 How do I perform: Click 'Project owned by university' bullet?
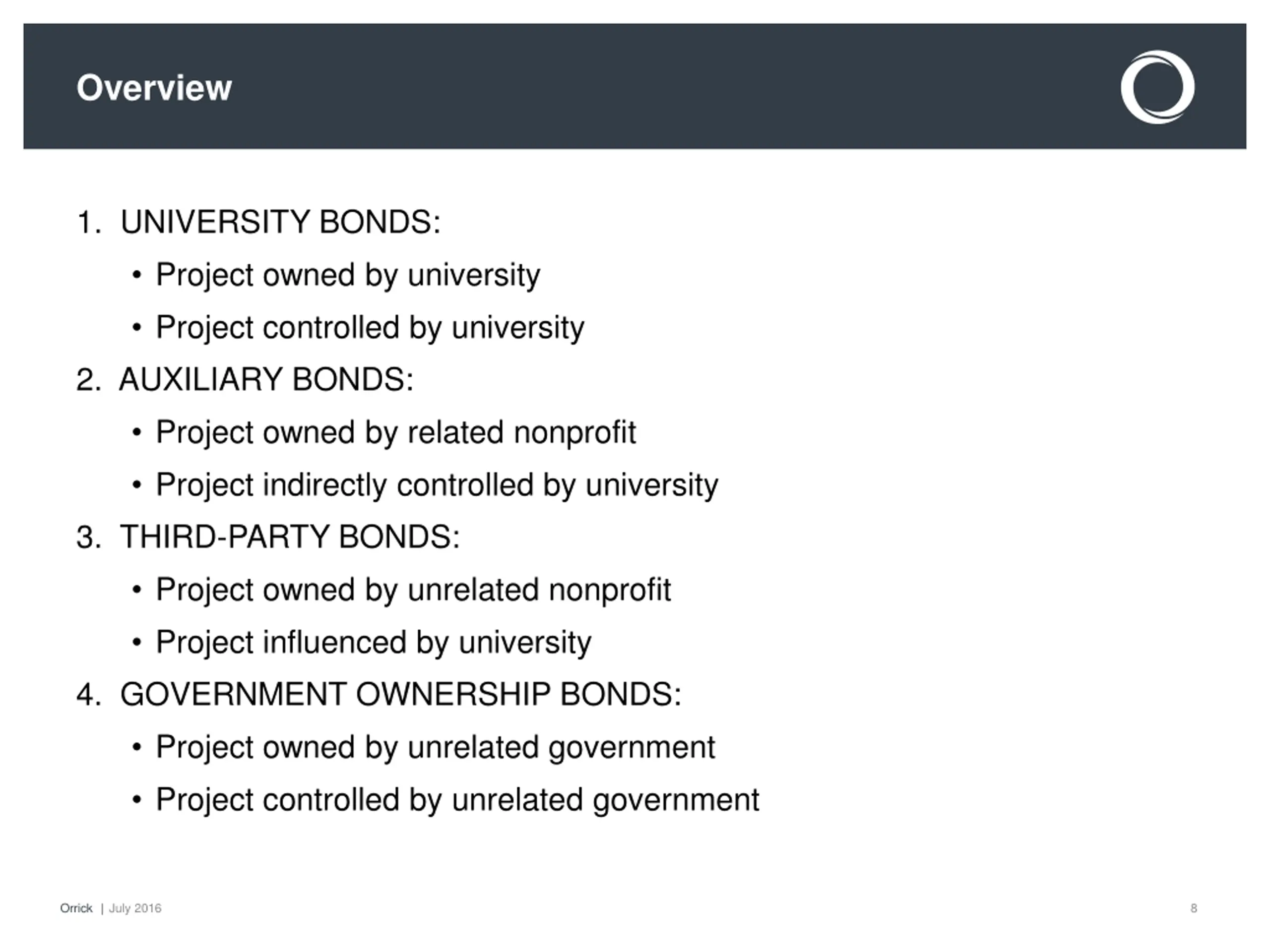point(348,276)
